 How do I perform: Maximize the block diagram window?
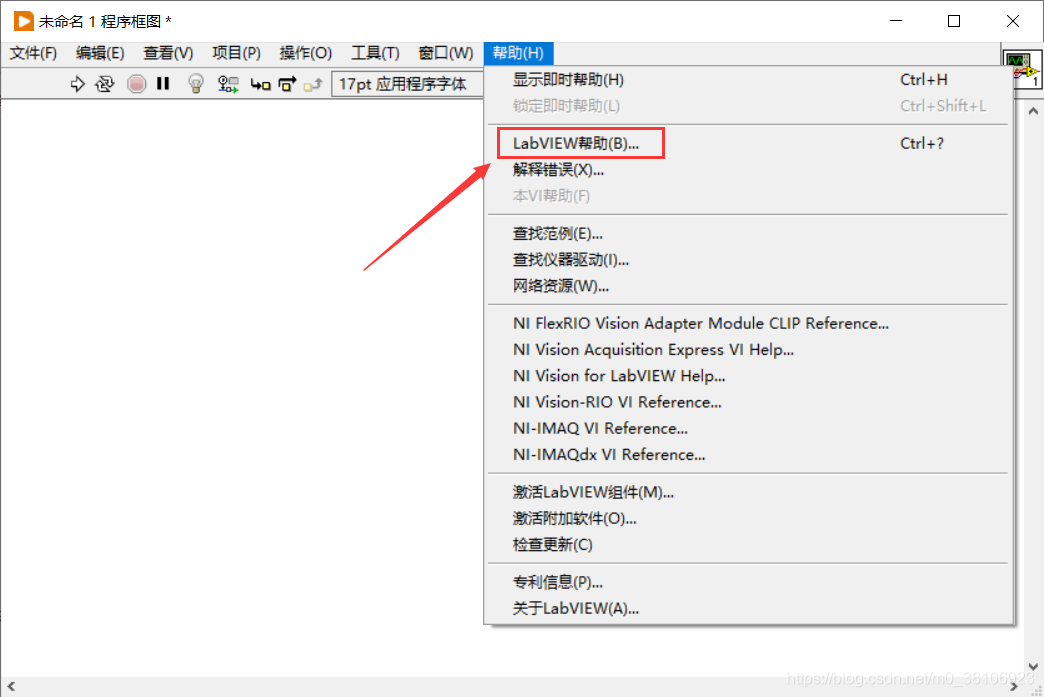[x=954, y=21]
